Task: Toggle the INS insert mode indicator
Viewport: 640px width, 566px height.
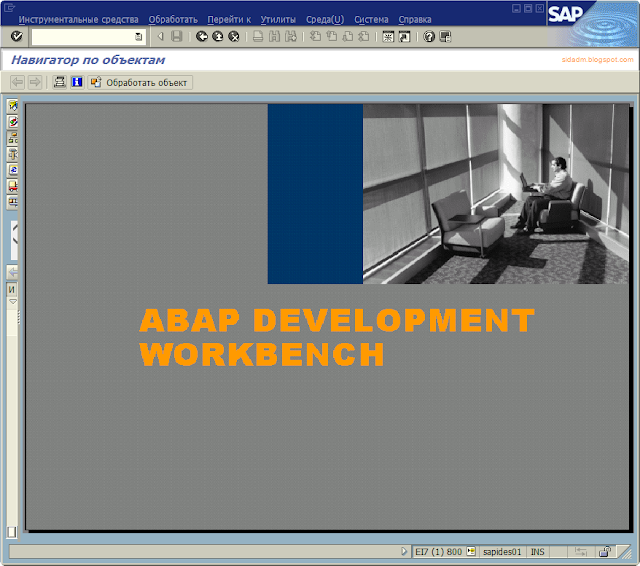Action: (537, 552)
